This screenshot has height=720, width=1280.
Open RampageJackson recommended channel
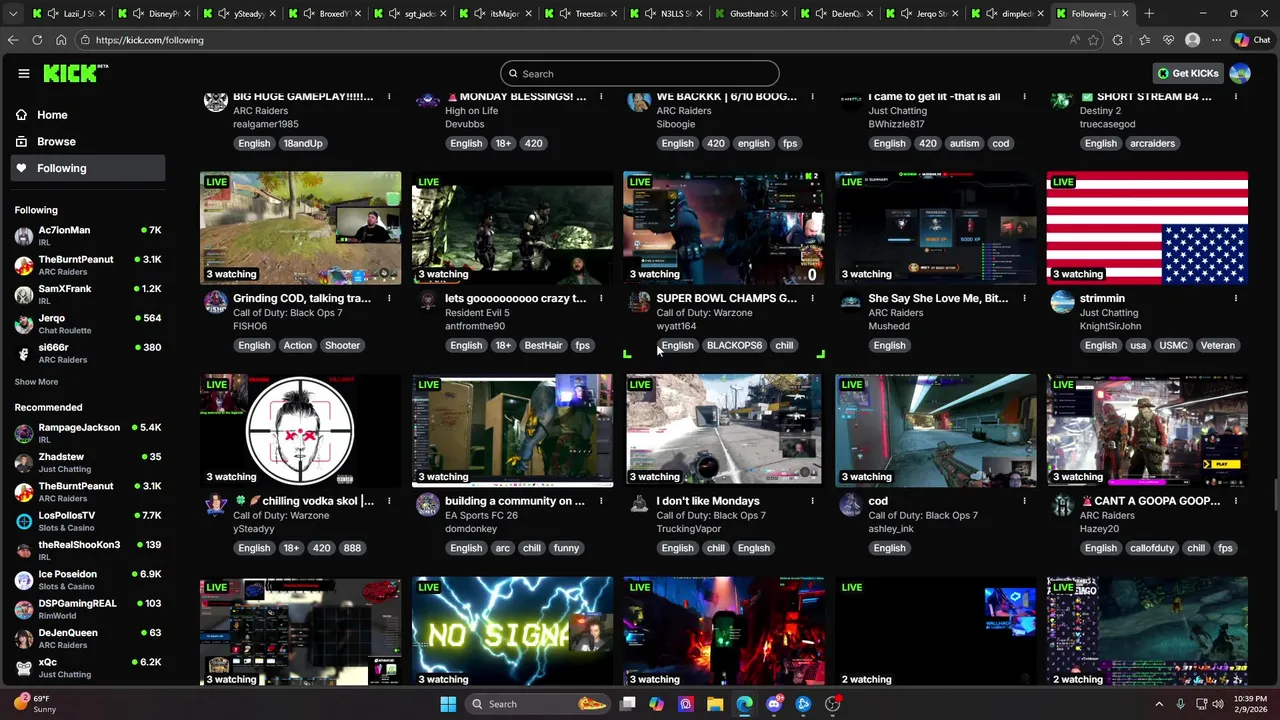tap(88, 433)
